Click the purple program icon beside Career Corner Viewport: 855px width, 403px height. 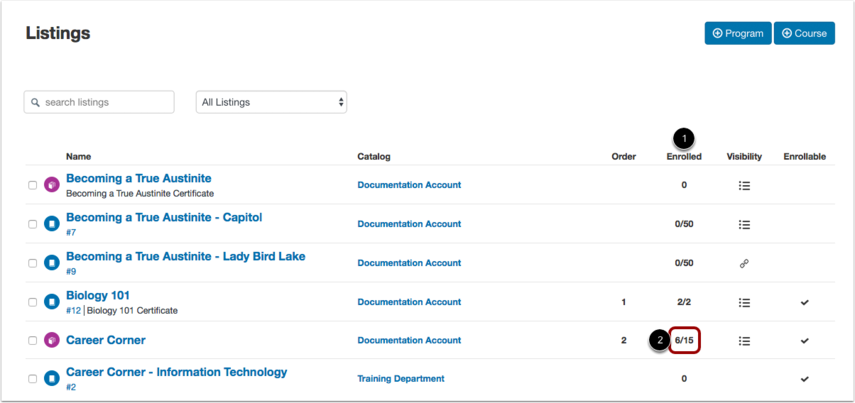tap(52, 341)
